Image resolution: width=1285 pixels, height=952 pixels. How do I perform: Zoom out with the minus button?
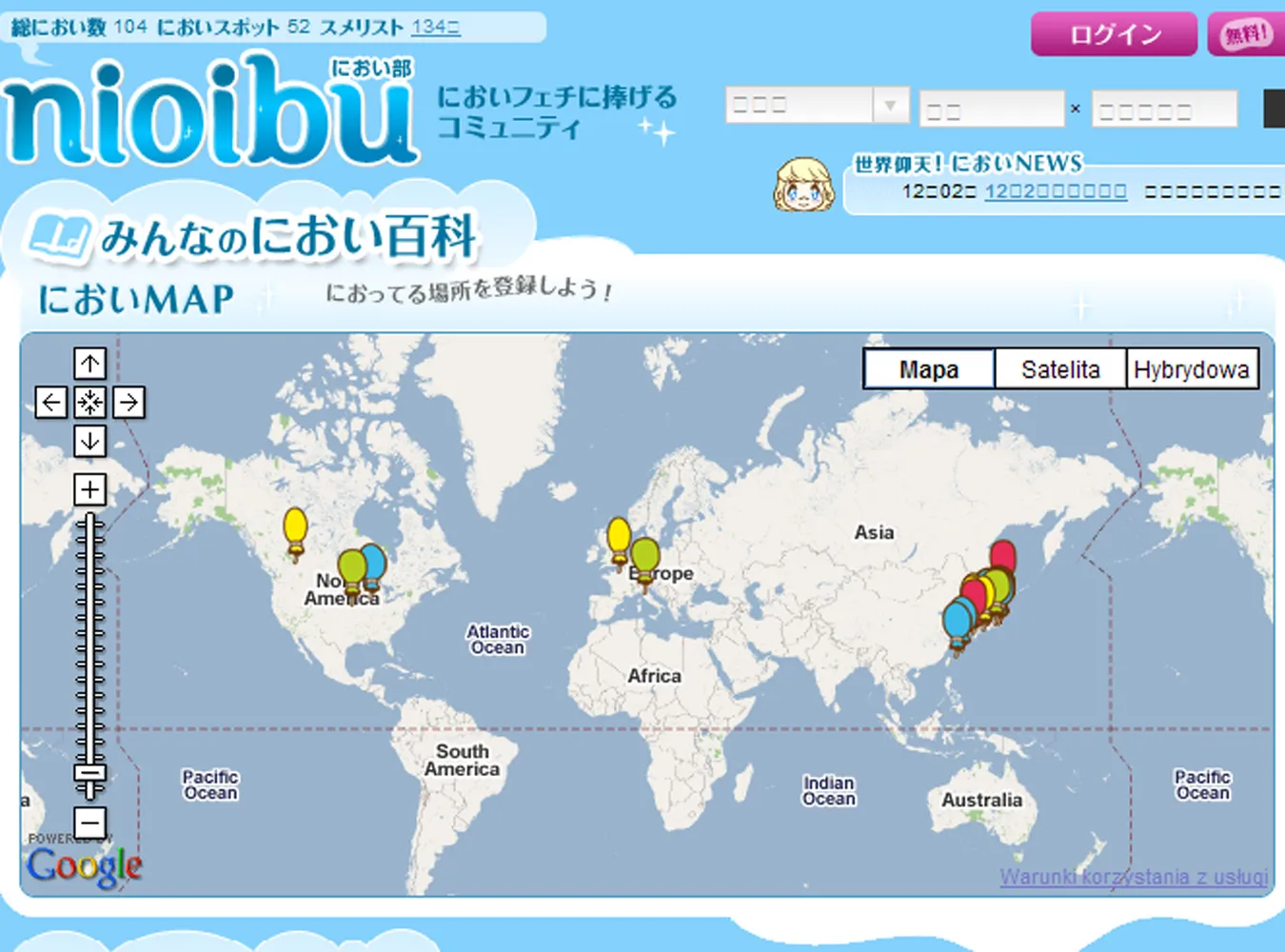90,822
